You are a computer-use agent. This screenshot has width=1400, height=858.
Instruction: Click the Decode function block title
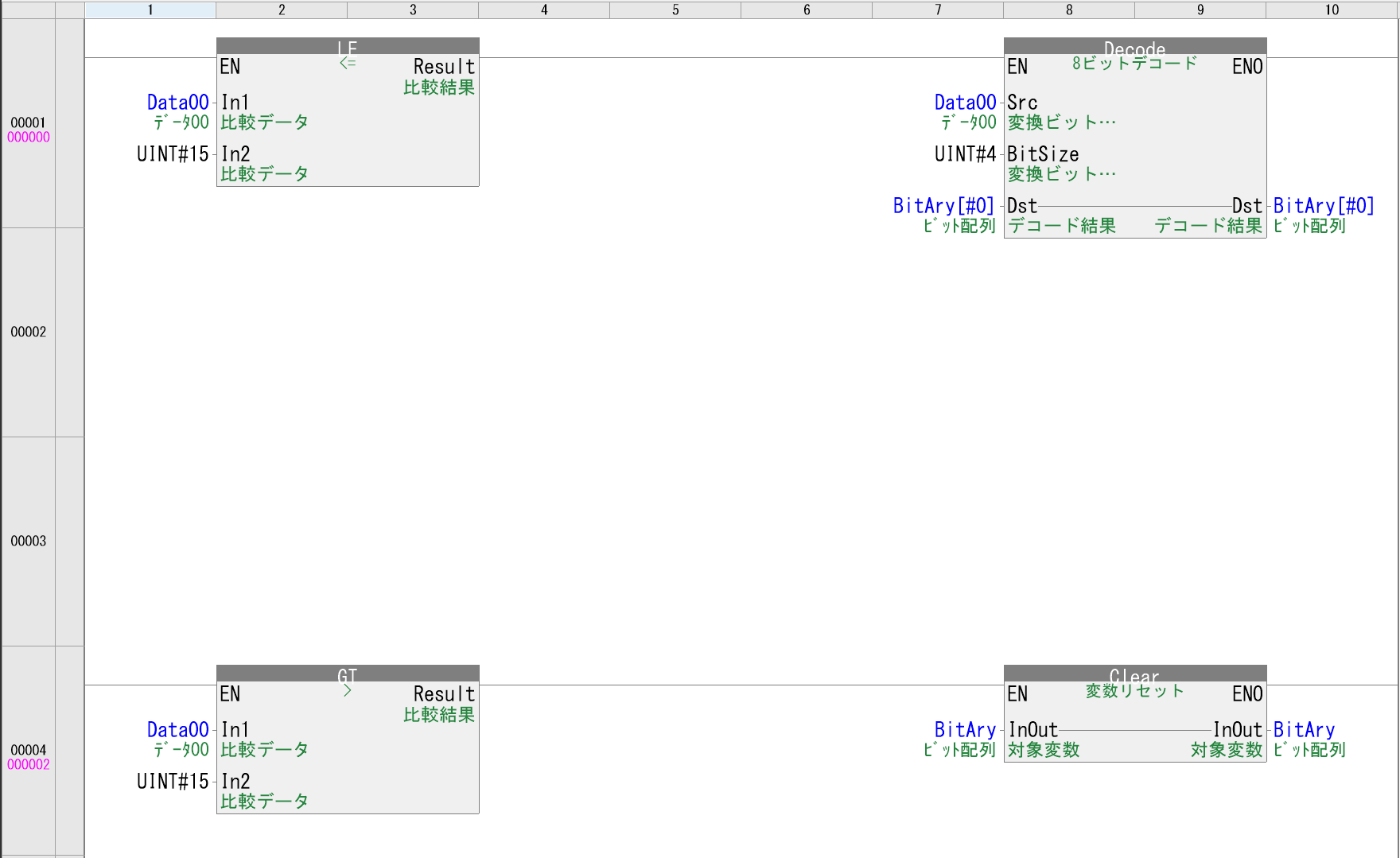(1134, 47)
